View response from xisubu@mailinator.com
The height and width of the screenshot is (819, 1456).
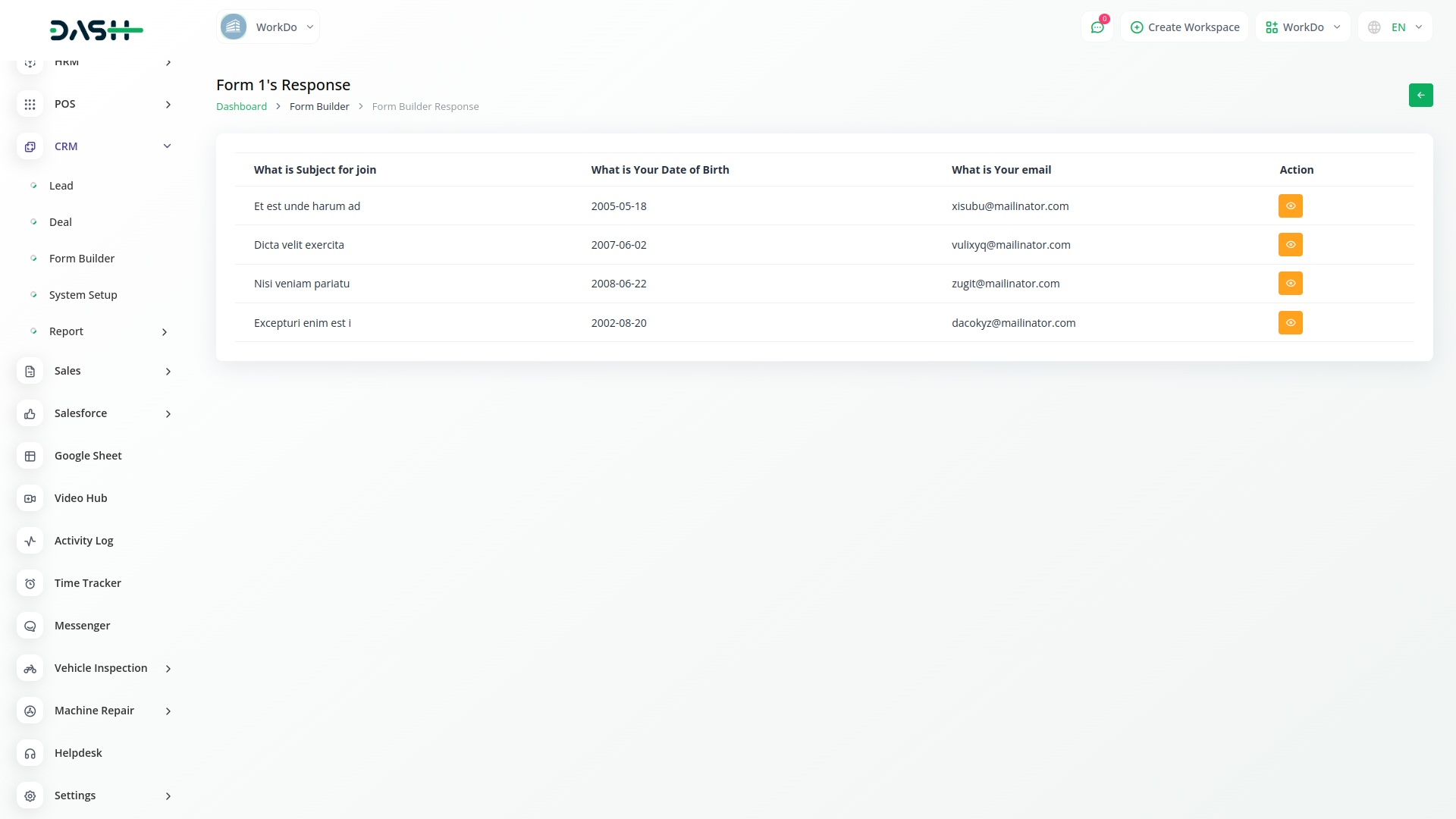[x=1290, y=206]
